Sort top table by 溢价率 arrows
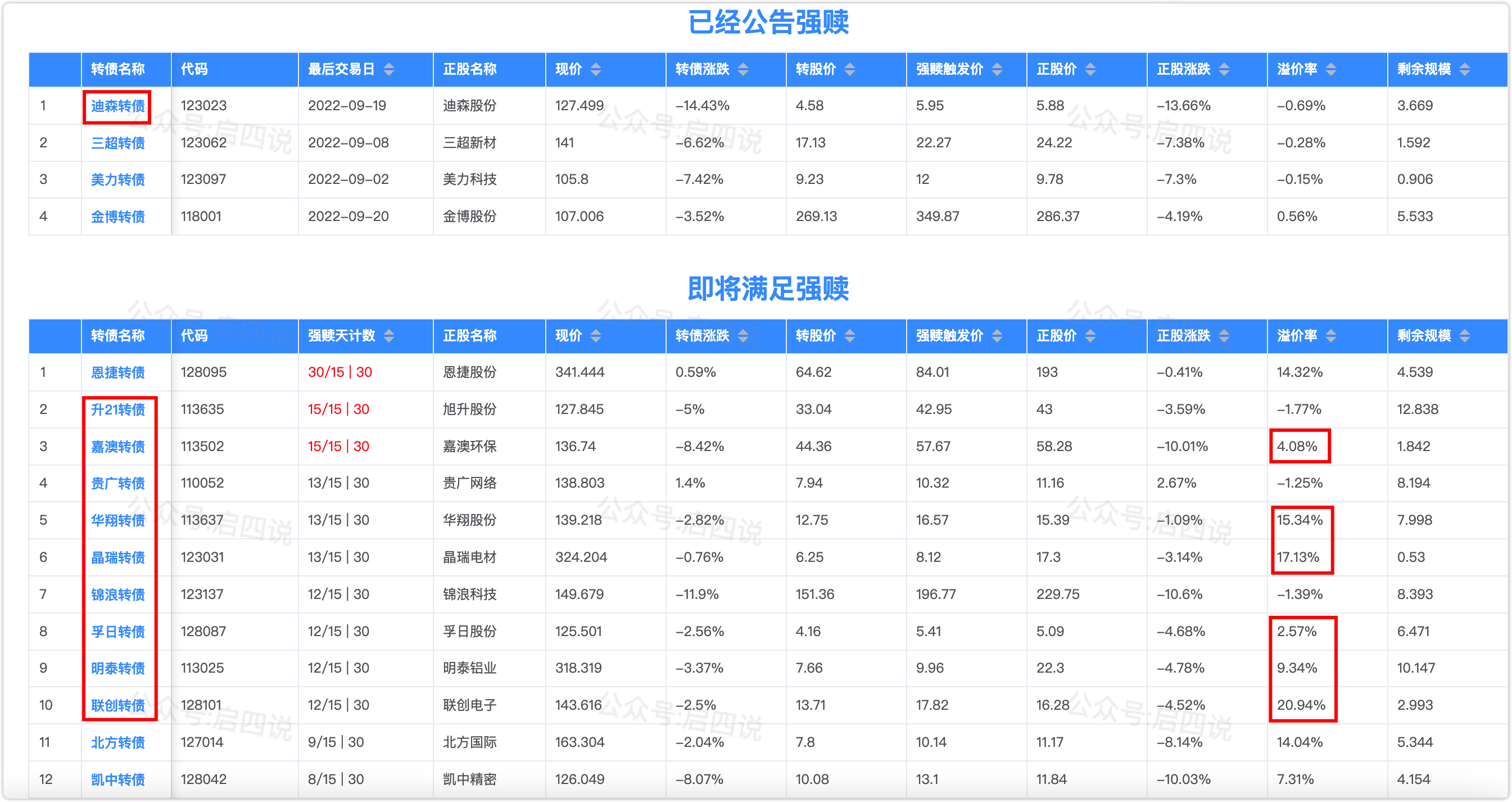Screen dimensions: 1512x802 pos(1331,69)
